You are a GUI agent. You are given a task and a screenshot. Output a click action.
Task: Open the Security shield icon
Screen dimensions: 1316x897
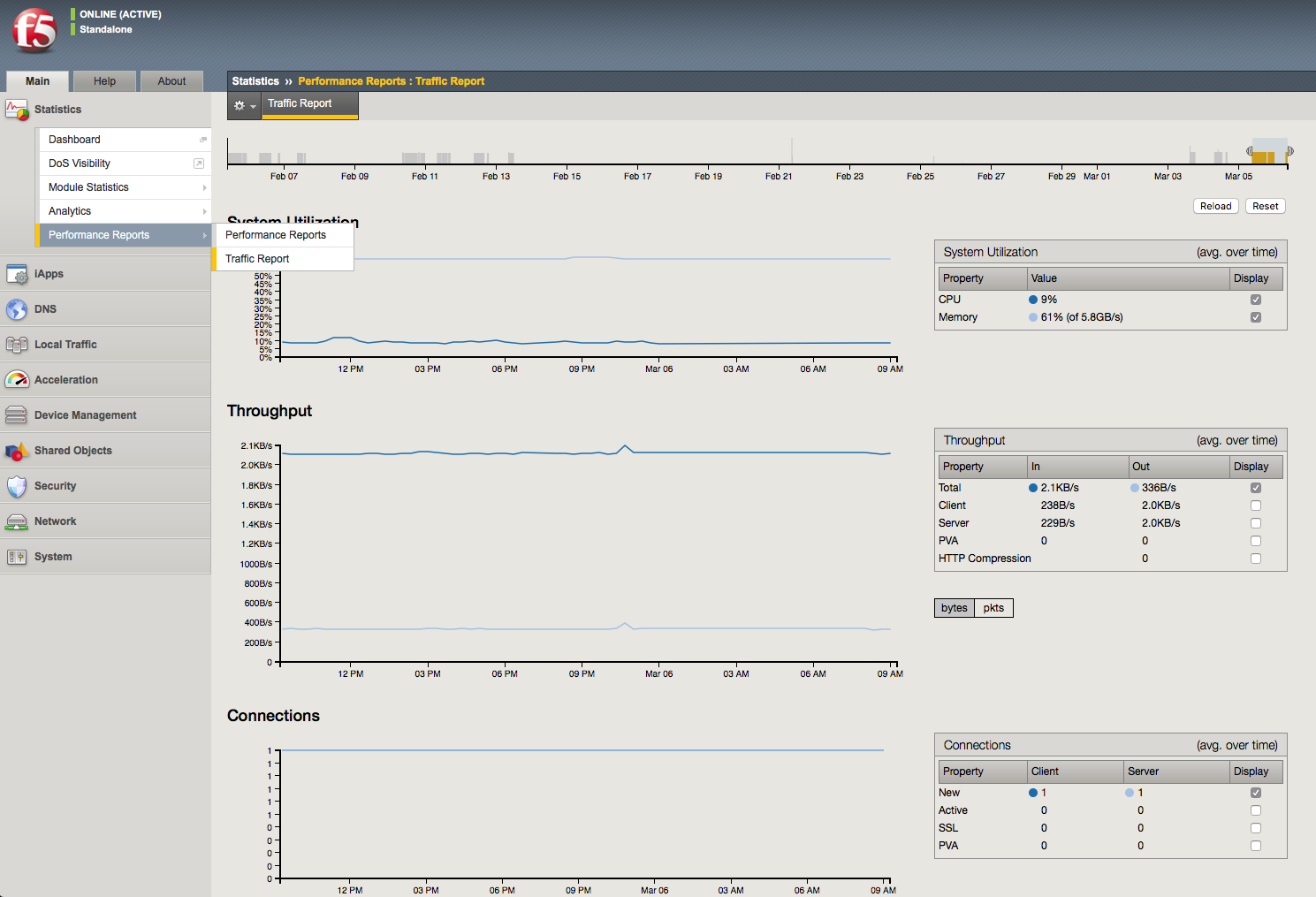coord(17,486)
